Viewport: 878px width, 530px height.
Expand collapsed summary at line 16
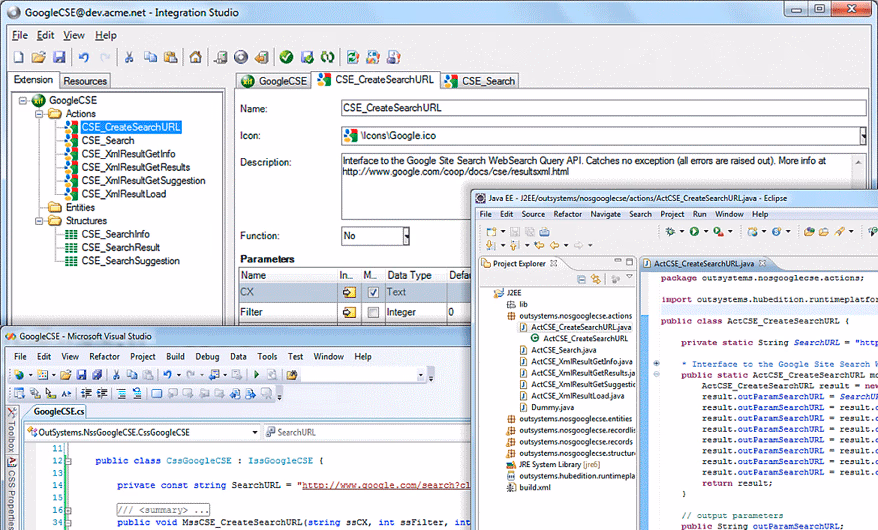(x=68, y=510)
